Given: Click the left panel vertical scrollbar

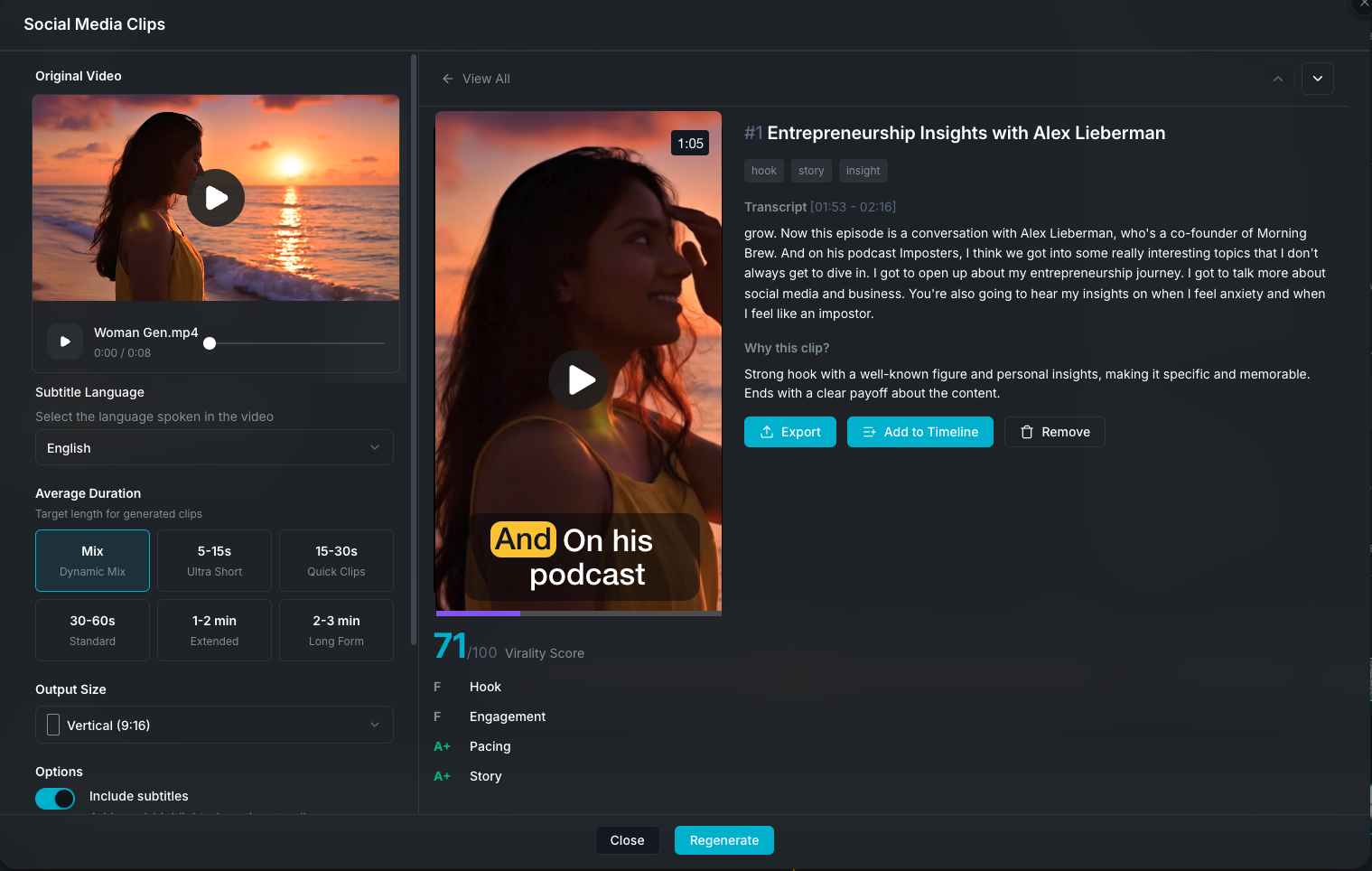Looking at the screenshot, I should [x=414, y=349].
